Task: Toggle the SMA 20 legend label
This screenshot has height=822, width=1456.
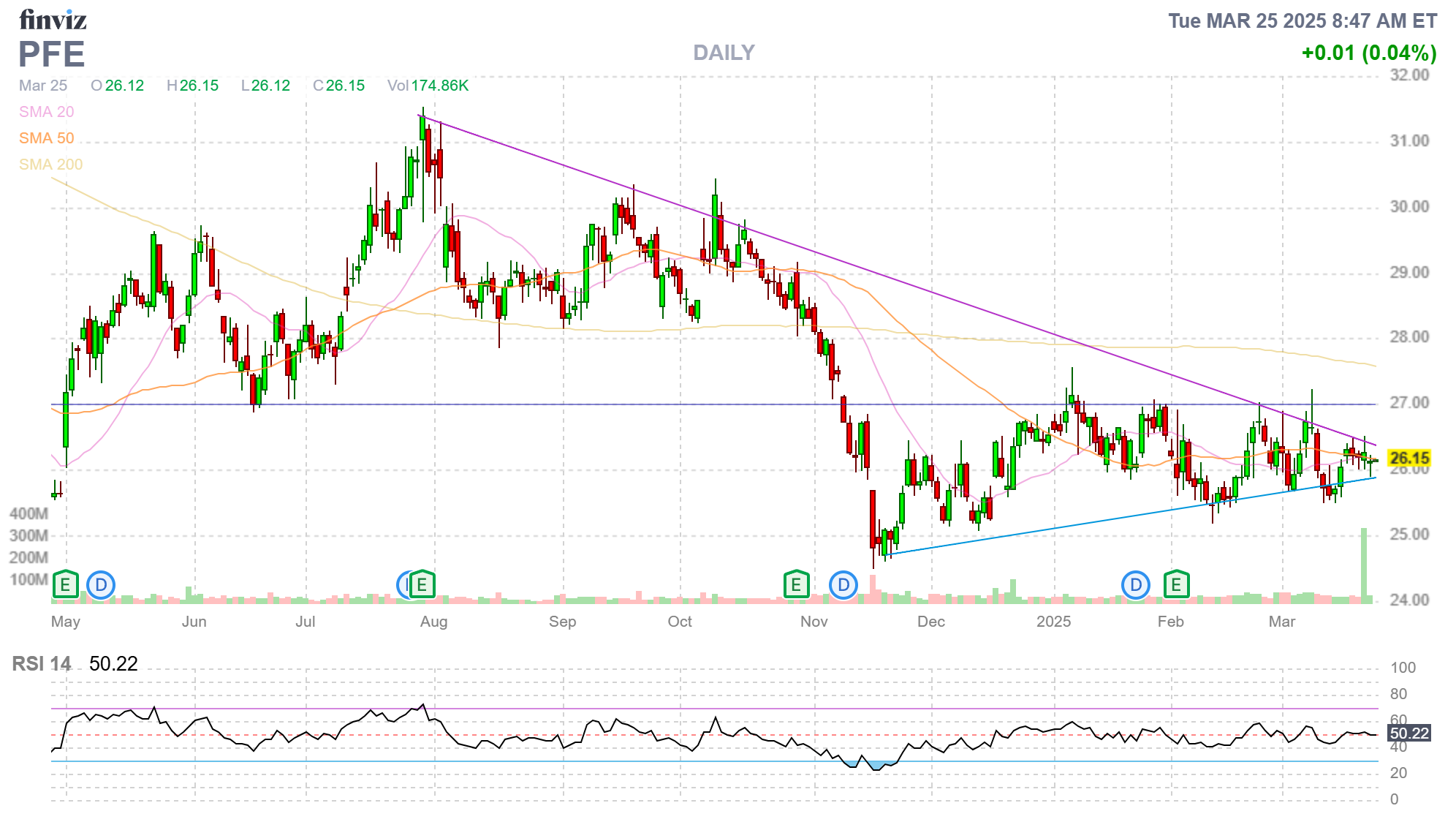Action: tap(47, 112)
